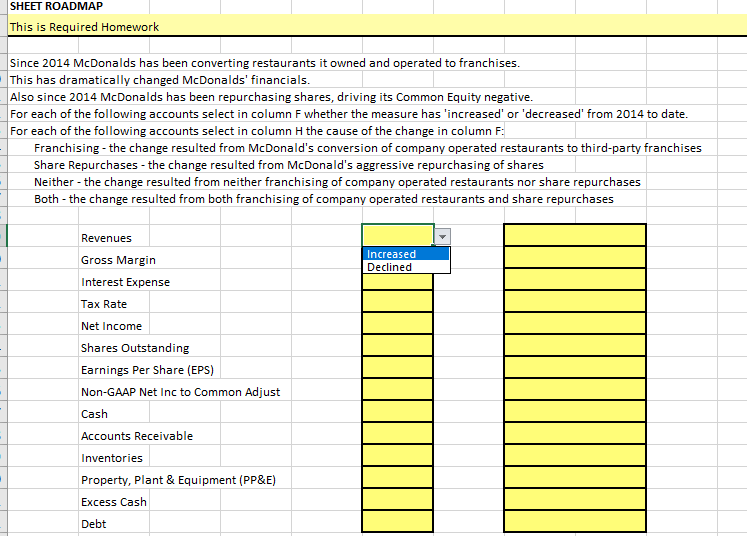This screenshot has height=536, width=747.
Task: Click the 'Revenues' label cell
Action: click(106, 238)
